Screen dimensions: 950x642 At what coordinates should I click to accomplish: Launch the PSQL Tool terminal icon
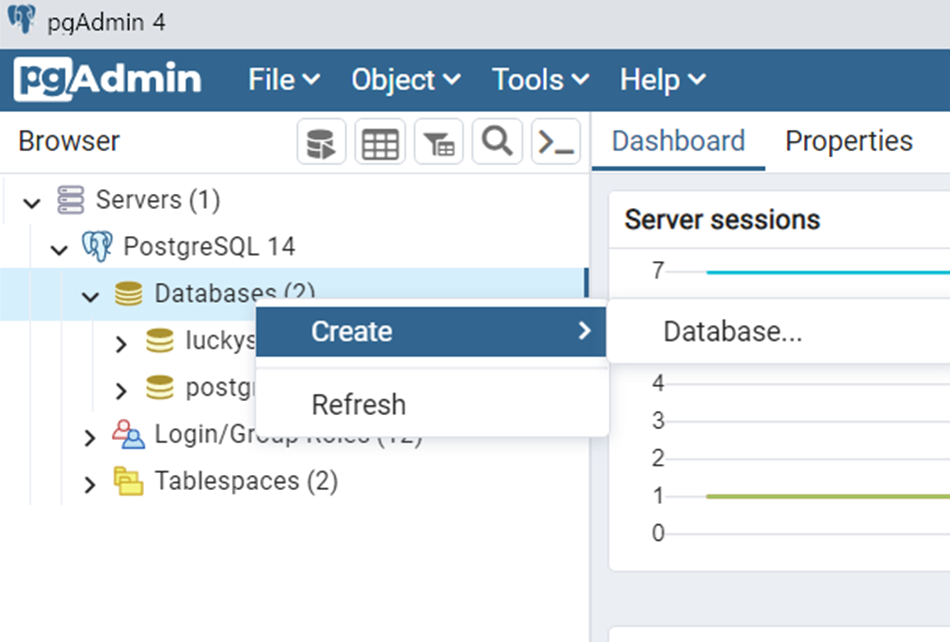pos(556,141)
